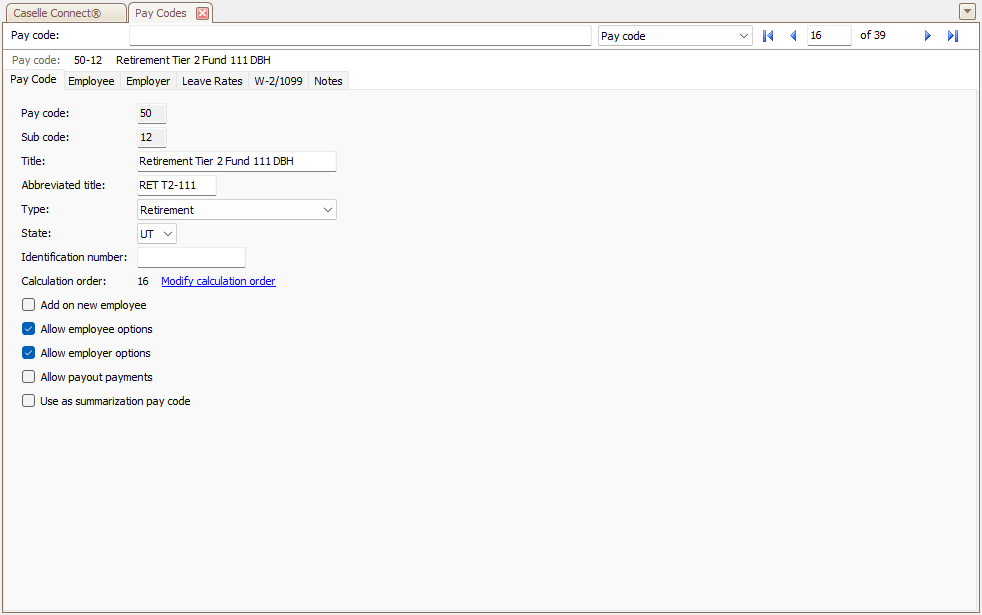Advance to the next pay code record
Viewport: 982px width, 615px height.
pyautogui.click(x=927, y=36)
